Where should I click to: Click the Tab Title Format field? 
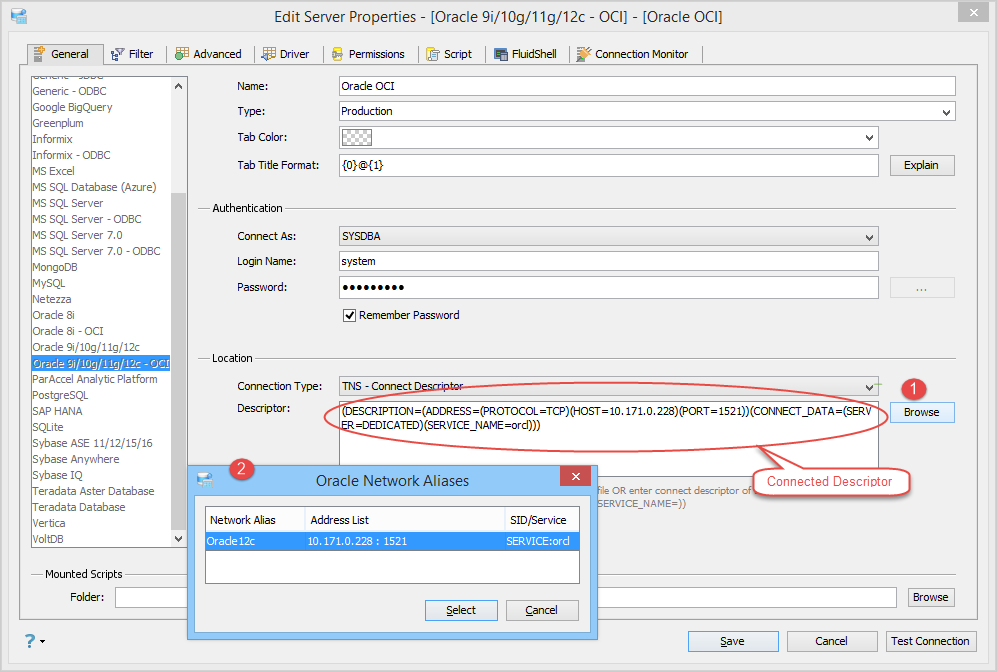(609, 165)
